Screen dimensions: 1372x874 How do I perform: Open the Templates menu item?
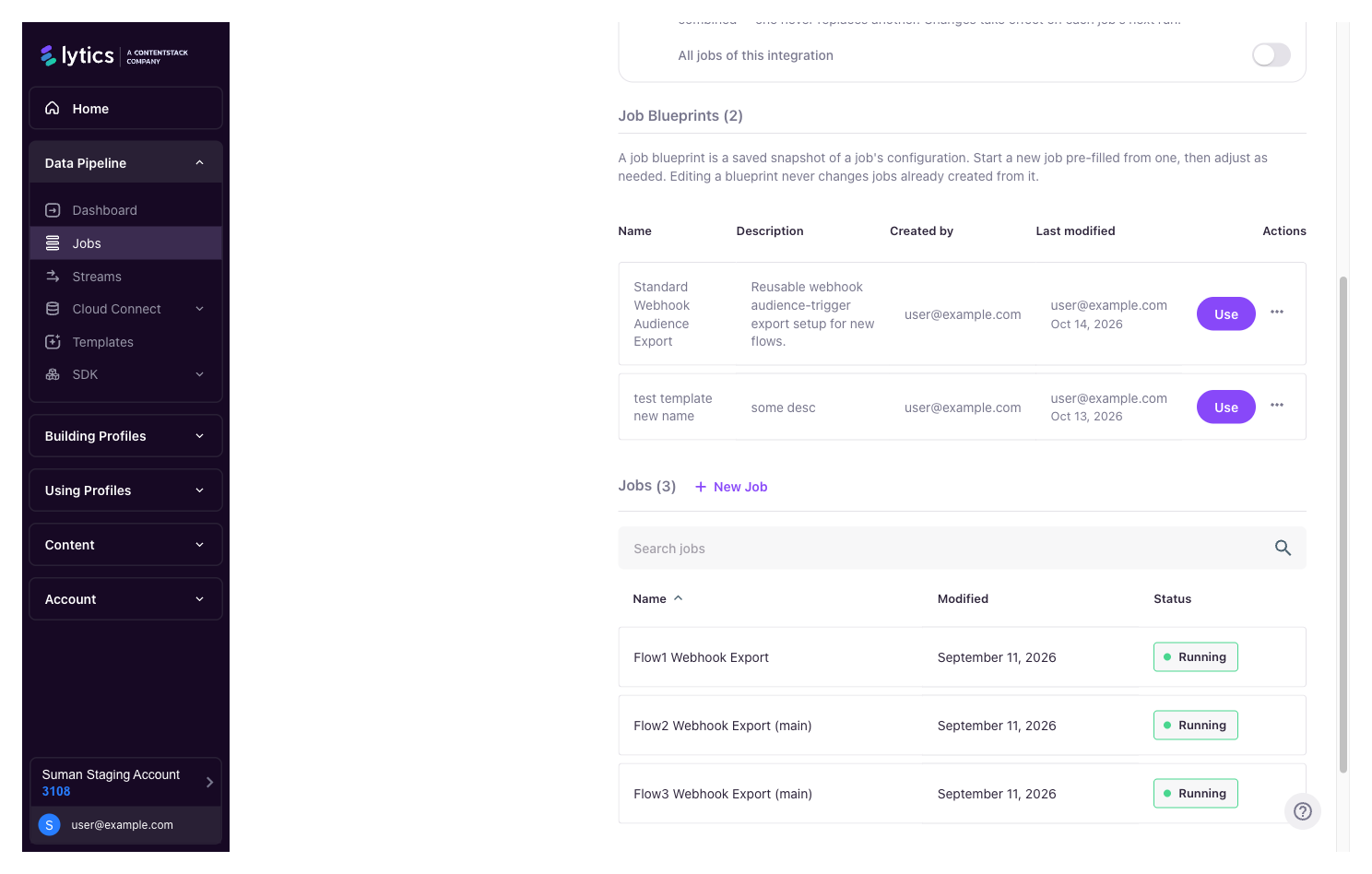pyautogui.click(x=125, y=342)
